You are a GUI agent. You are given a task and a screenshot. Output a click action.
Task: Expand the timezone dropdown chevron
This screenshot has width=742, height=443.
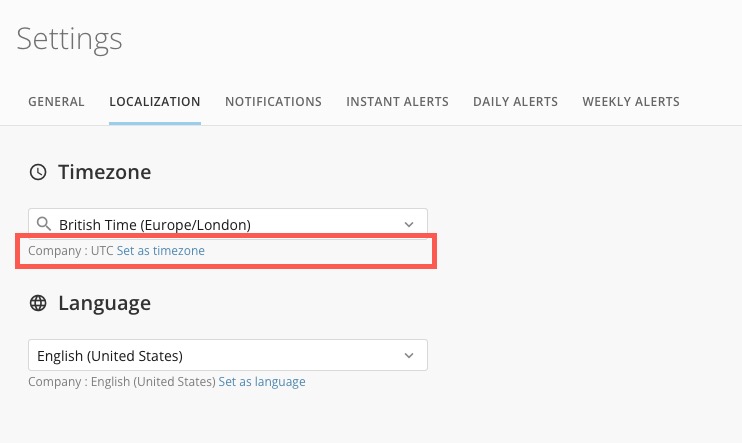click(x=408, y=224)
